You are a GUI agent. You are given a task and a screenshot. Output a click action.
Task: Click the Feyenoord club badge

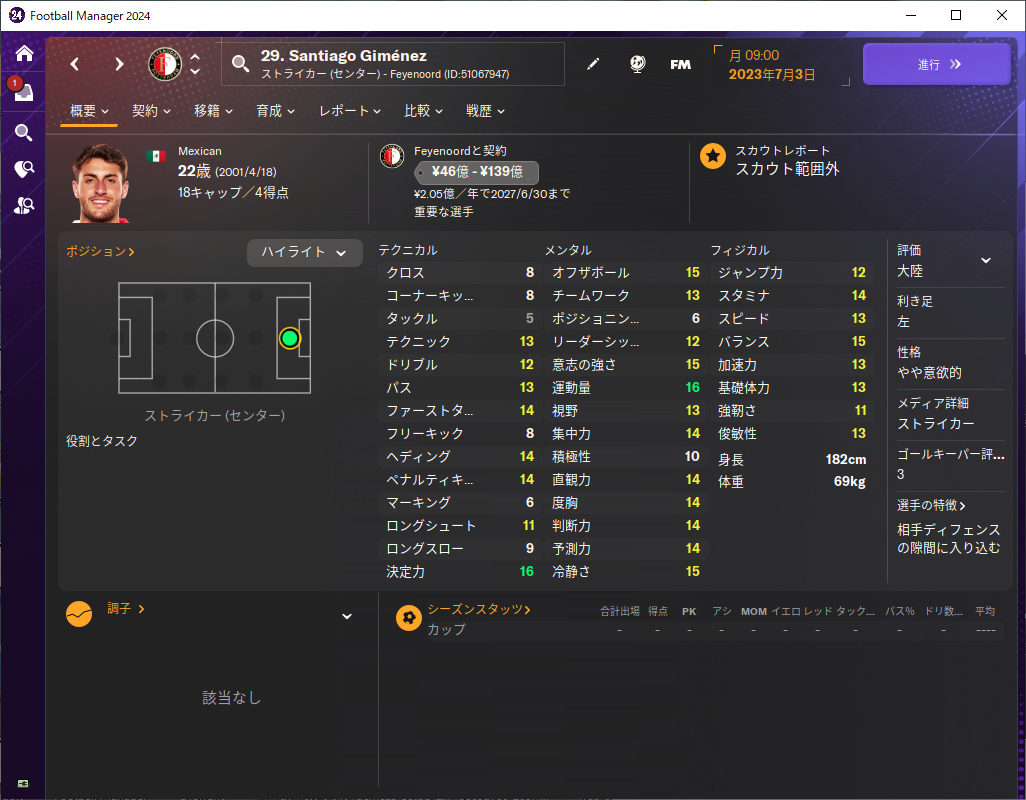coord(164,64)
